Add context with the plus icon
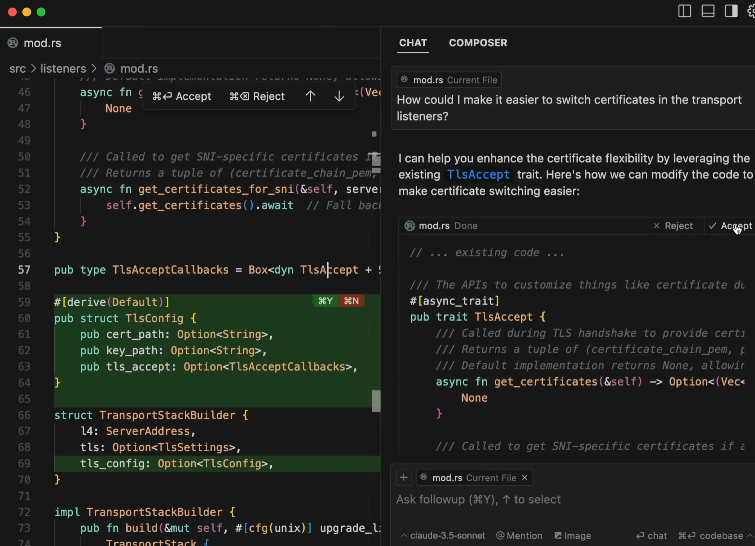This screenshot has width=755, height=546. (404, 478)
